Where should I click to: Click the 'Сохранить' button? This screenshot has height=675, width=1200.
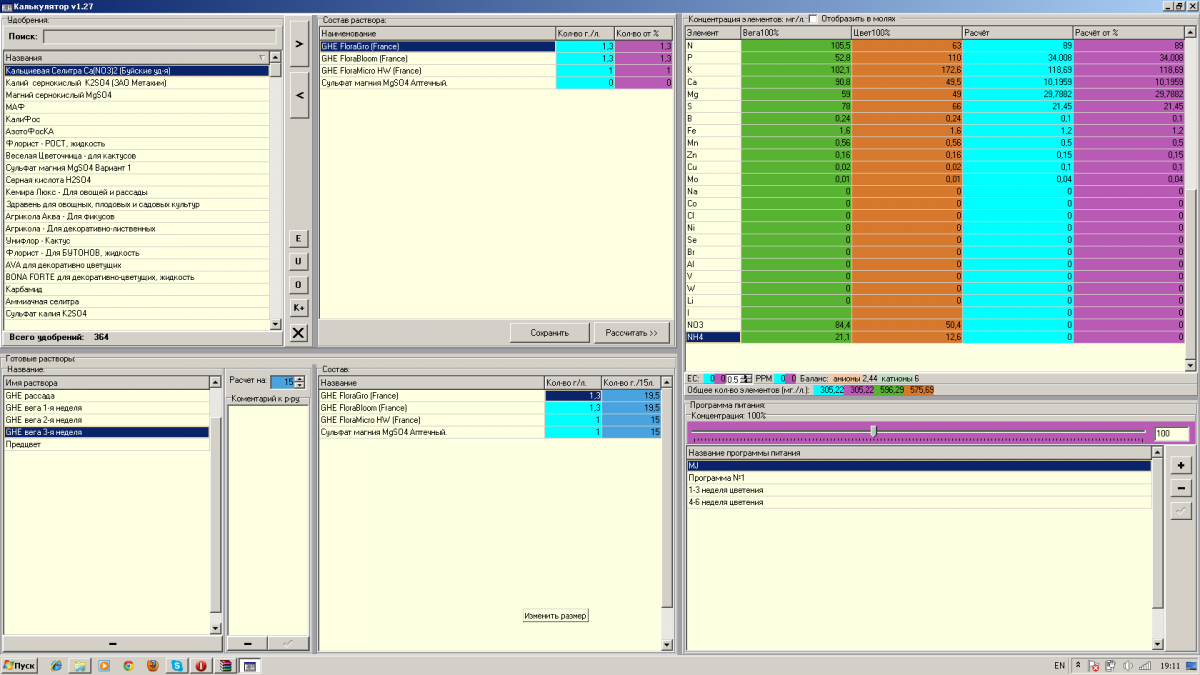tap(549, 333)
